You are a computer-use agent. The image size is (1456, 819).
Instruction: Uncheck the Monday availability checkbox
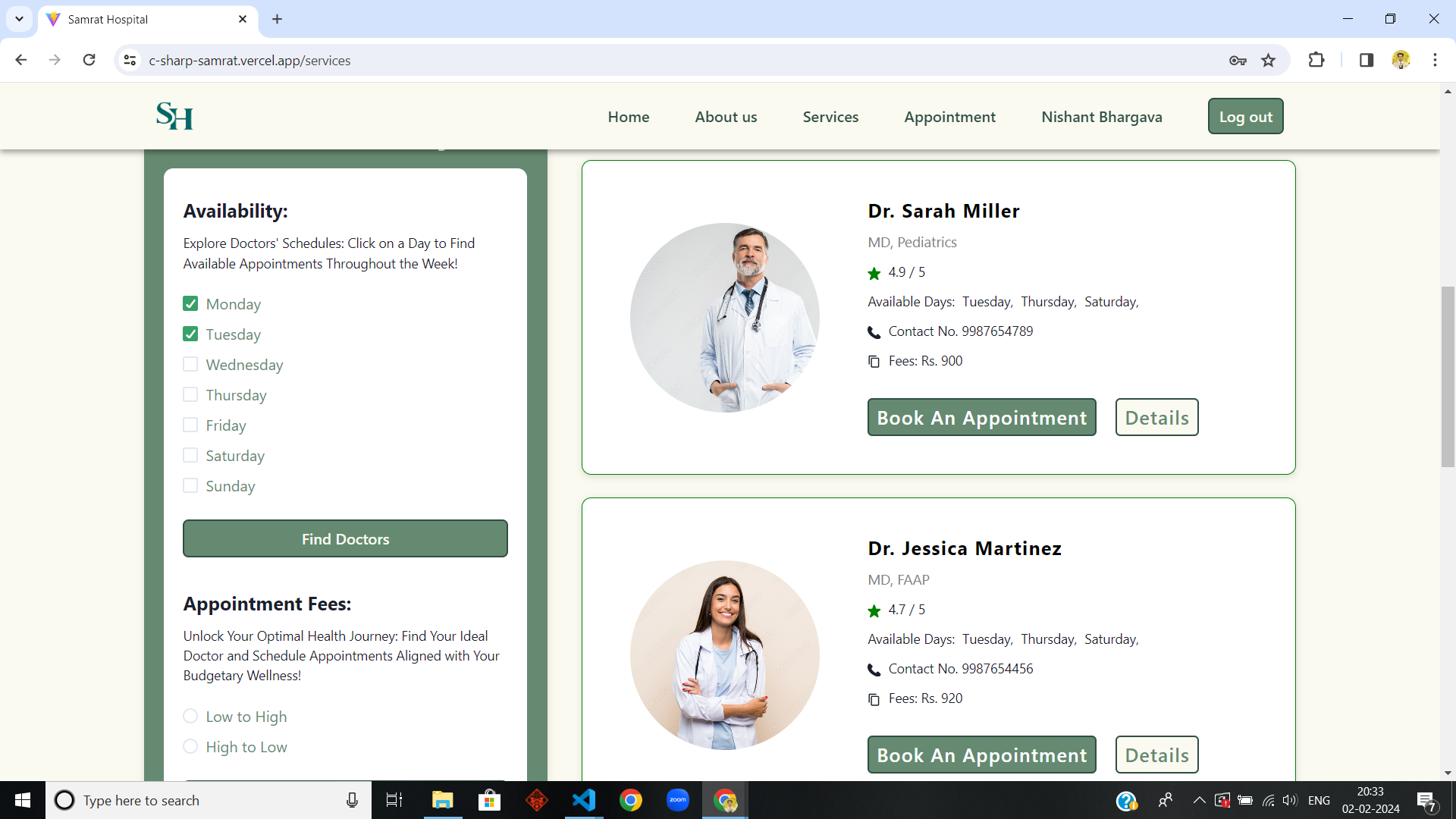(x=190, y=304)
